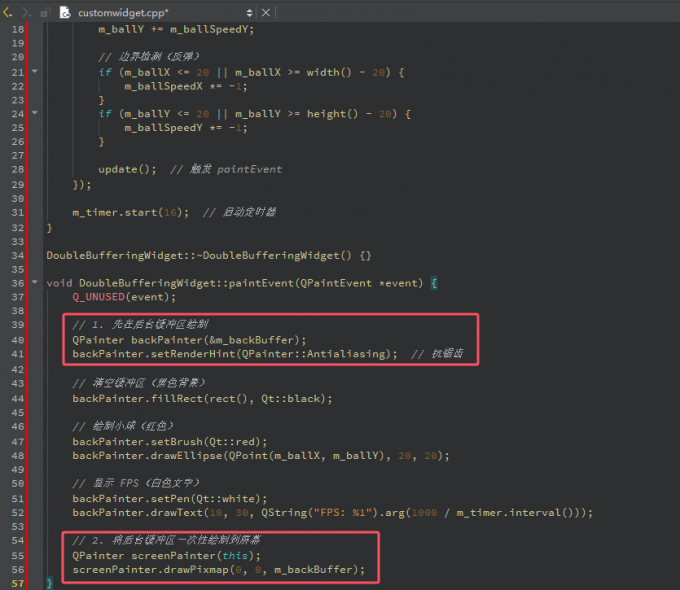Click the C++ file icon beside customwidget.cpp
The height and width of the screenshot is (590, 680).
click(x=67, y=13)
